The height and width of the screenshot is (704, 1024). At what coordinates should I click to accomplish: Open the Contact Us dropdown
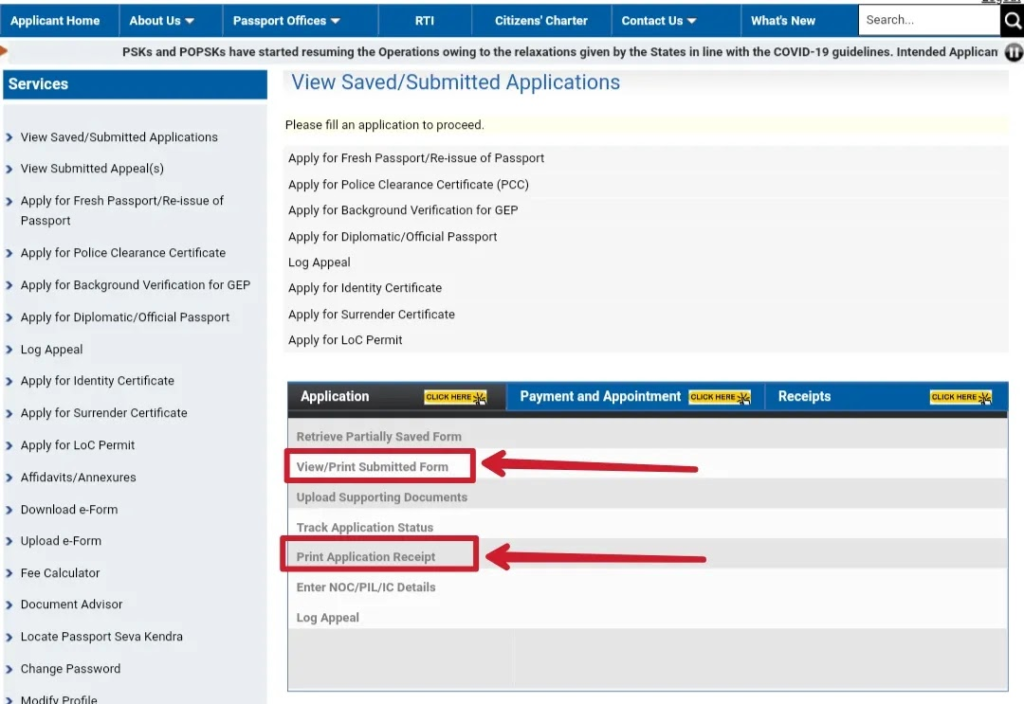[658, 19]
